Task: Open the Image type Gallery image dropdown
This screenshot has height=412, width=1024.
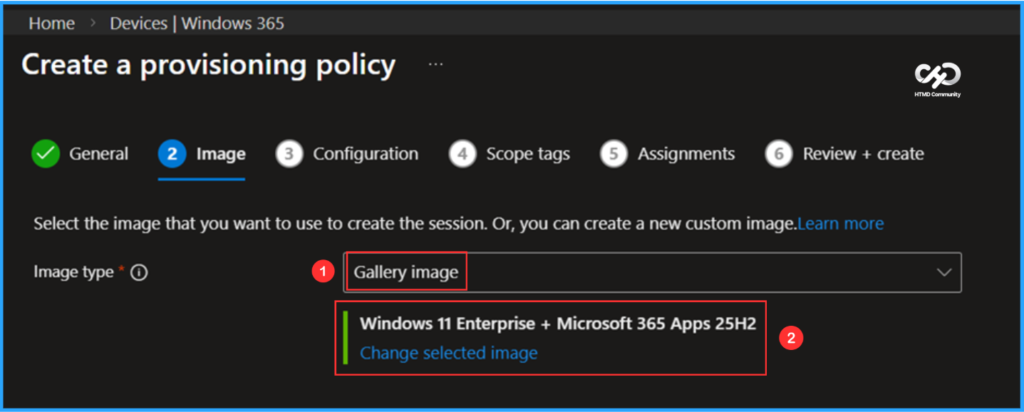Action: (652, 272)
